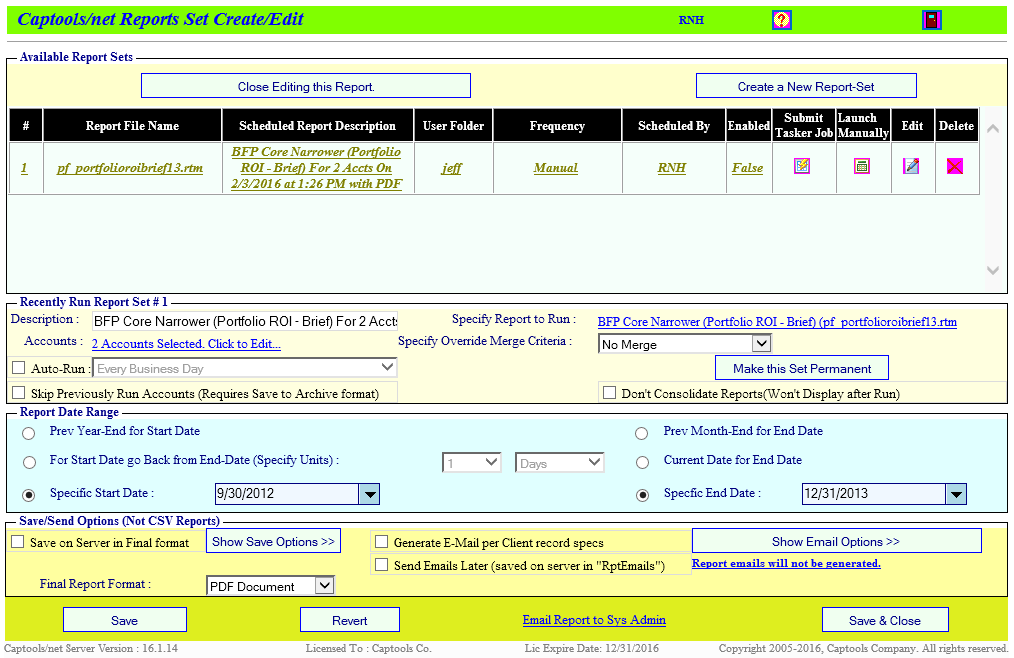1014x658 pixels.
Task: Click Create a New Report-Set button
Action: tap(805, 85)
